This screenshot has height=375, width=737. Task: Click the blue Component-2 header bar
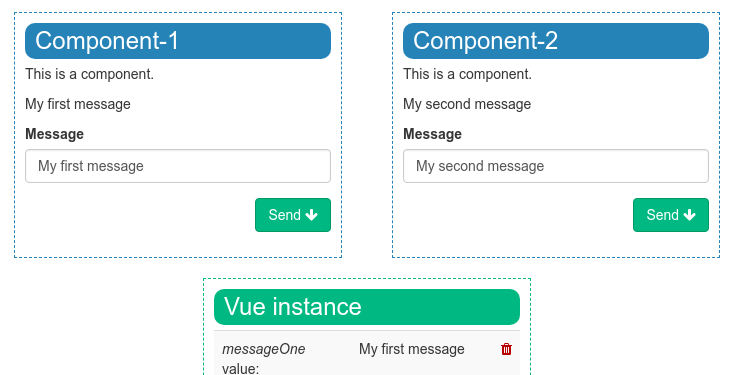(556, 41)
